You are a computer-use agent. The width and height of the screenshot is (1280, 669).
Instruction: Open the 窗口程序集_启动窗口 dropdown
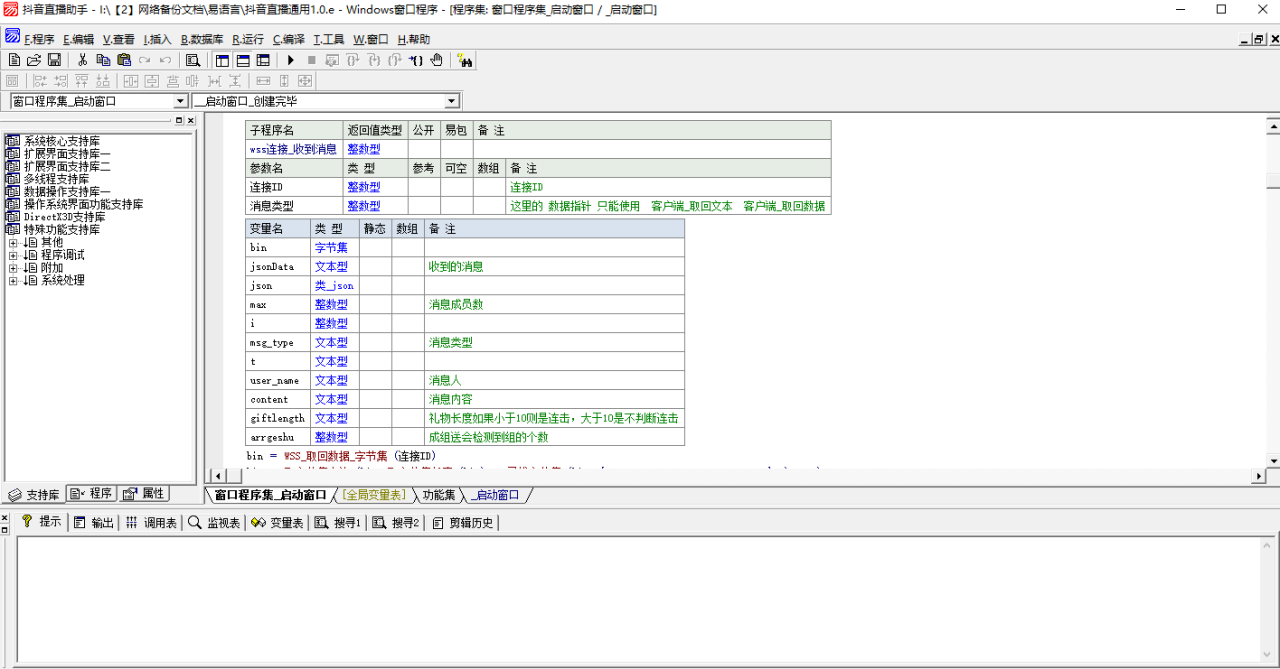tap(181, 101)
